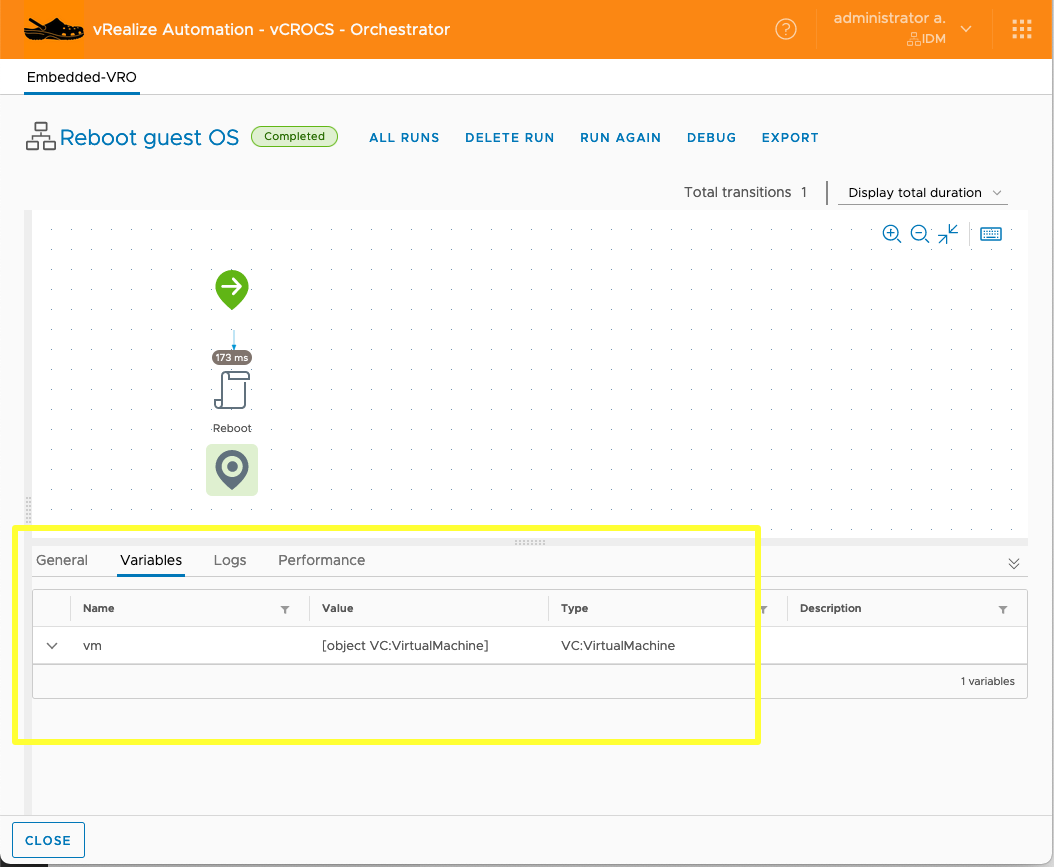This screenshot has width=1054, height=867.
Task: Collapse the bottom details panel
Action: [x=1014, y=563]
